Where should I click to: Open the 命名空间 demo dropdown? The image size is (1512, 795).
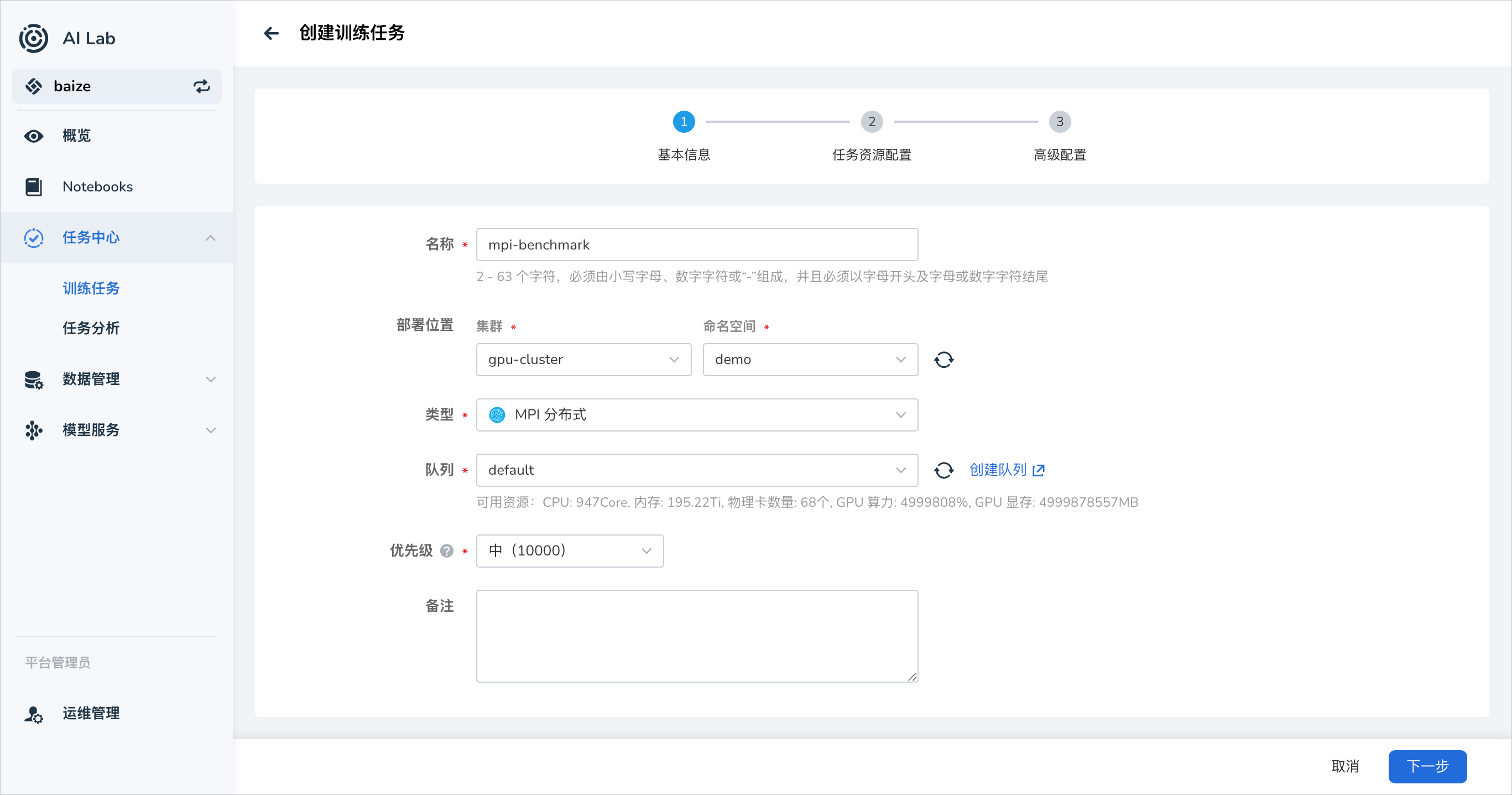point(810,360)
